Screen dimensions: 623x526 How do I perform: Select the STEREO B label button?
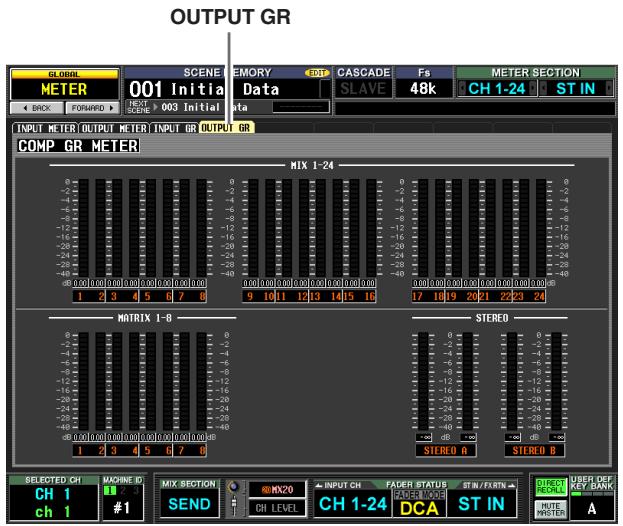coord(534,451)
